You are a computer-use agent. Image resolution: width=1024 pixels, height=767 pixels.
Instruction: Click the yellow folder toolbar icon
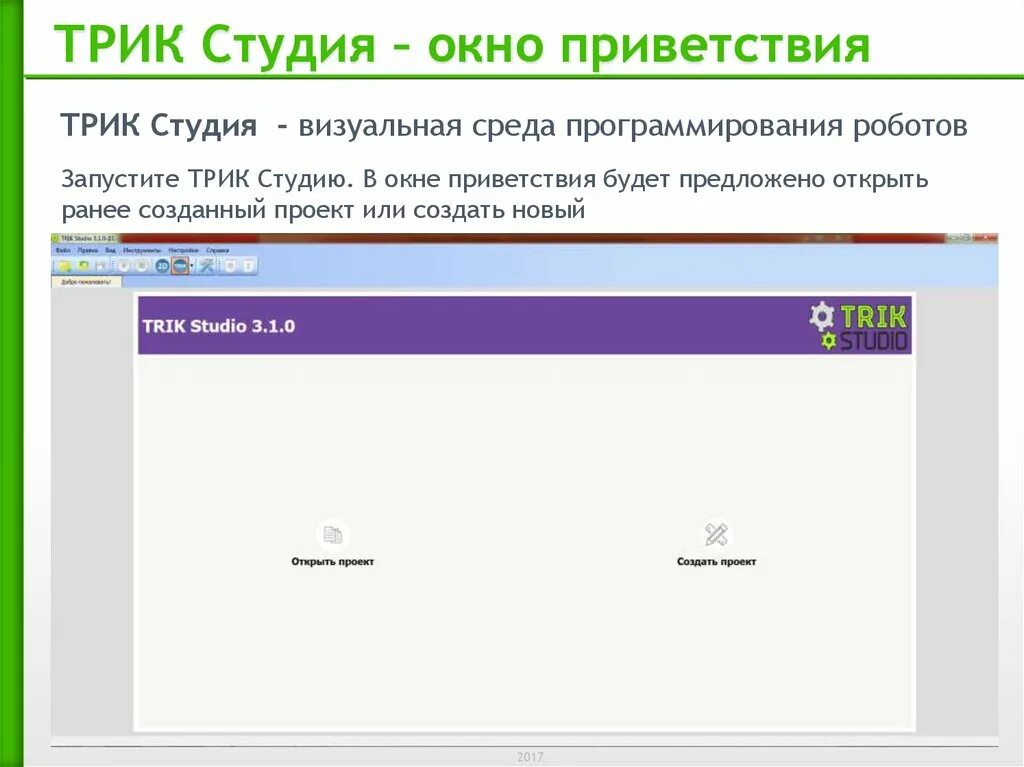point(64,266)
